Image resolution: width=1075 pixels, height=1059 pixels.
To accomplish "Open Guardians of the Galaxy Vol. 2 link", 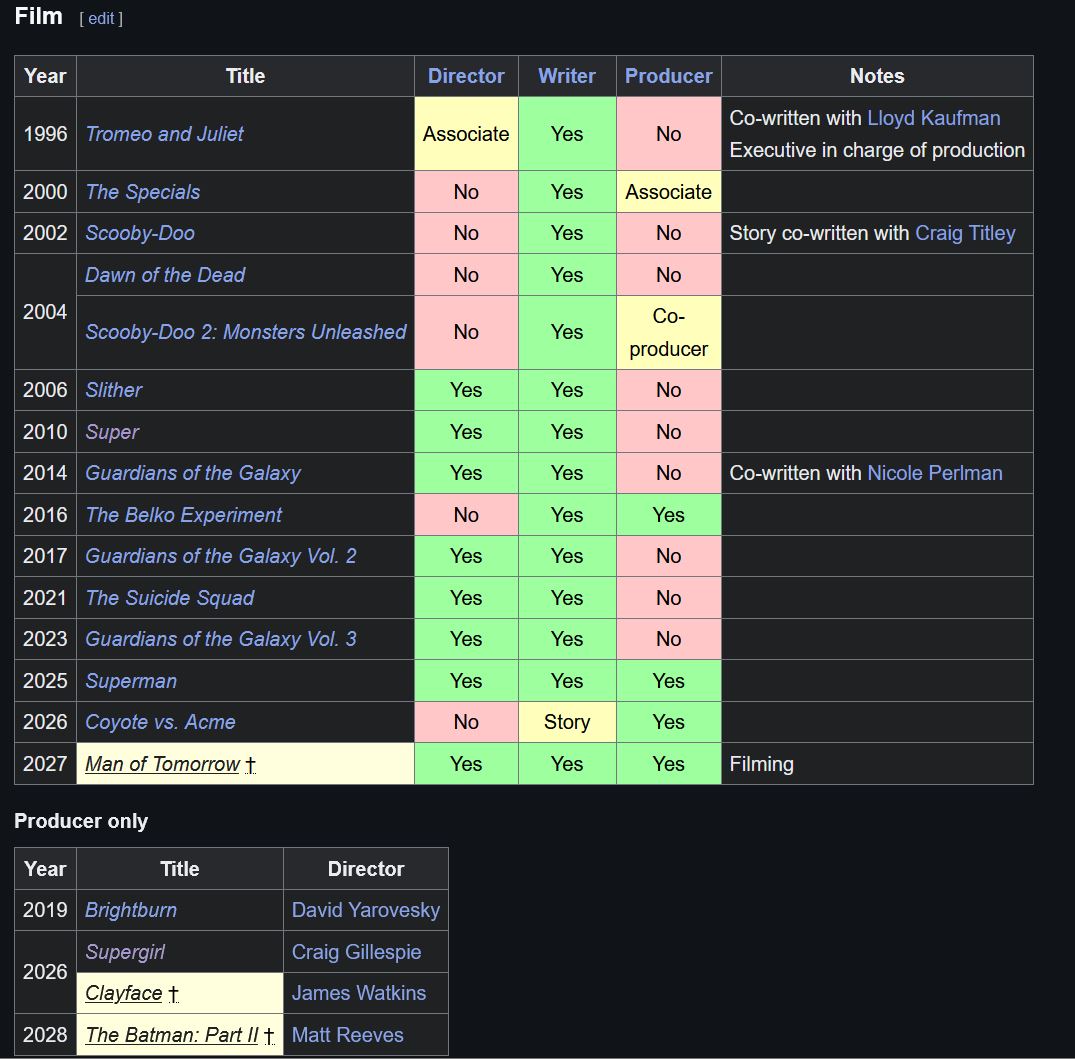I will [x=221, y=556].
